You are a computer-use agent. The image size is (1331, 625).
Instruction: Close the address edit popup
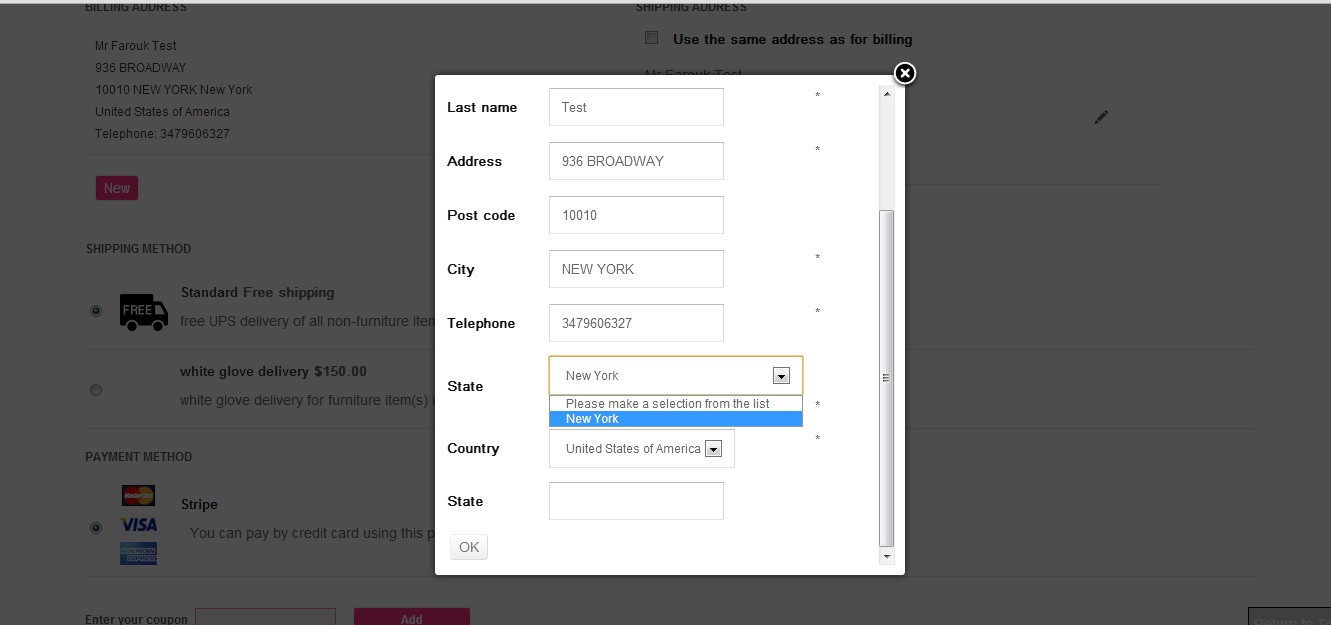tap(904, 73)
